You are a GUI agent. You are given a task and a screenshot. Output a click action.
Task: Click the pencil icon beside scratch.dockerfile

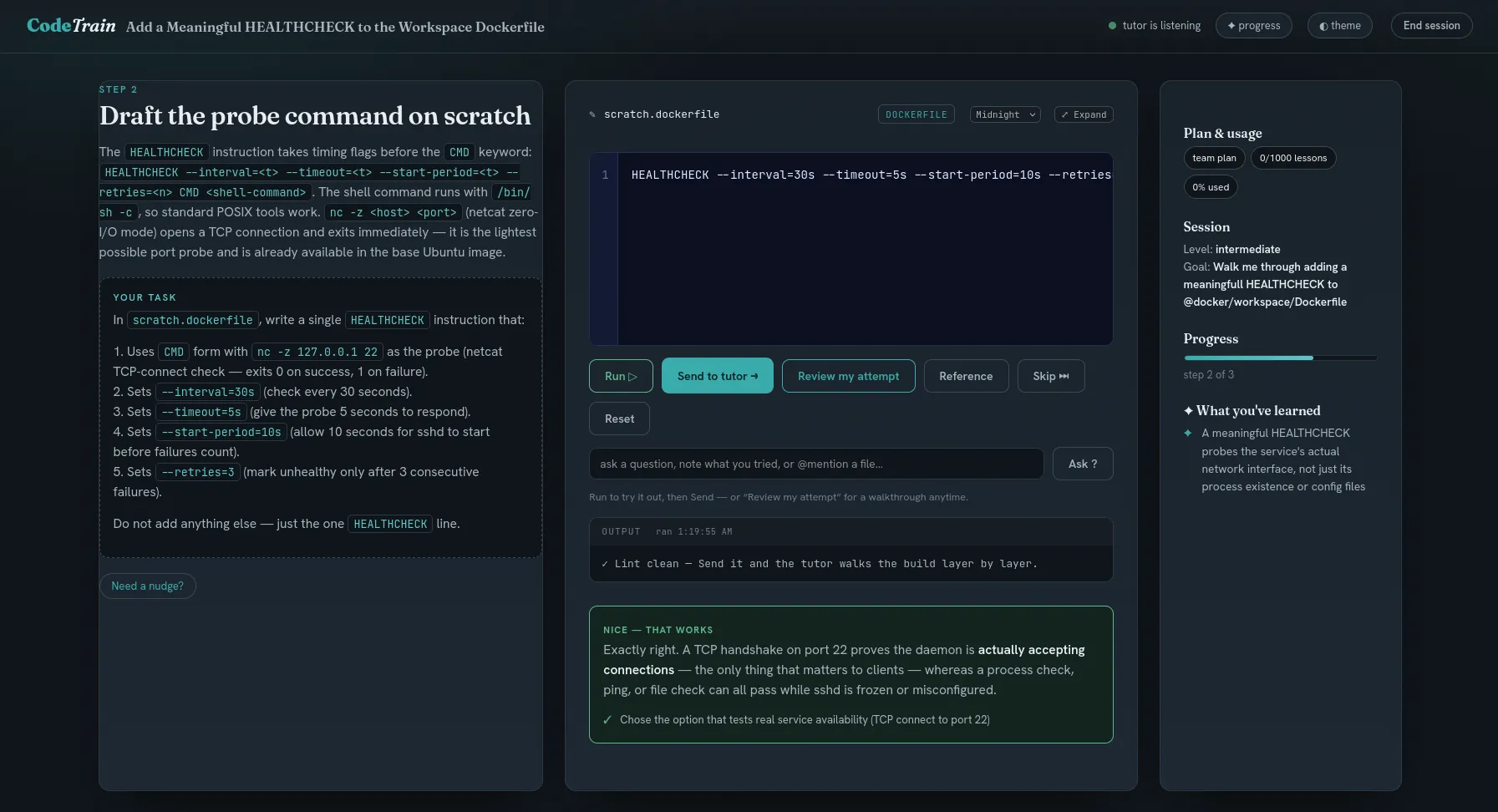tap(592, 114)
